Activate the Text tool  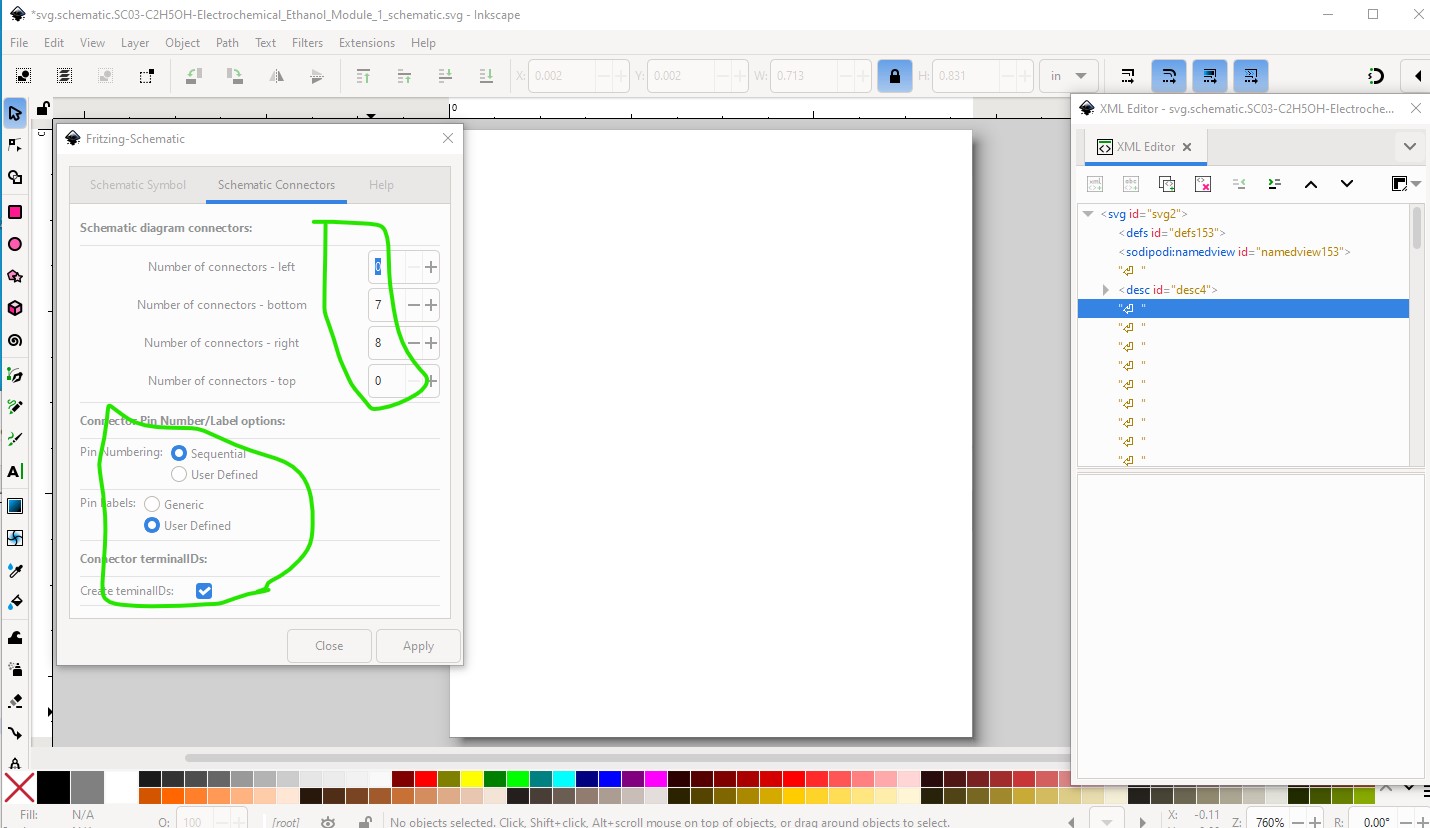pyautogui.click(x=15, y=471)
